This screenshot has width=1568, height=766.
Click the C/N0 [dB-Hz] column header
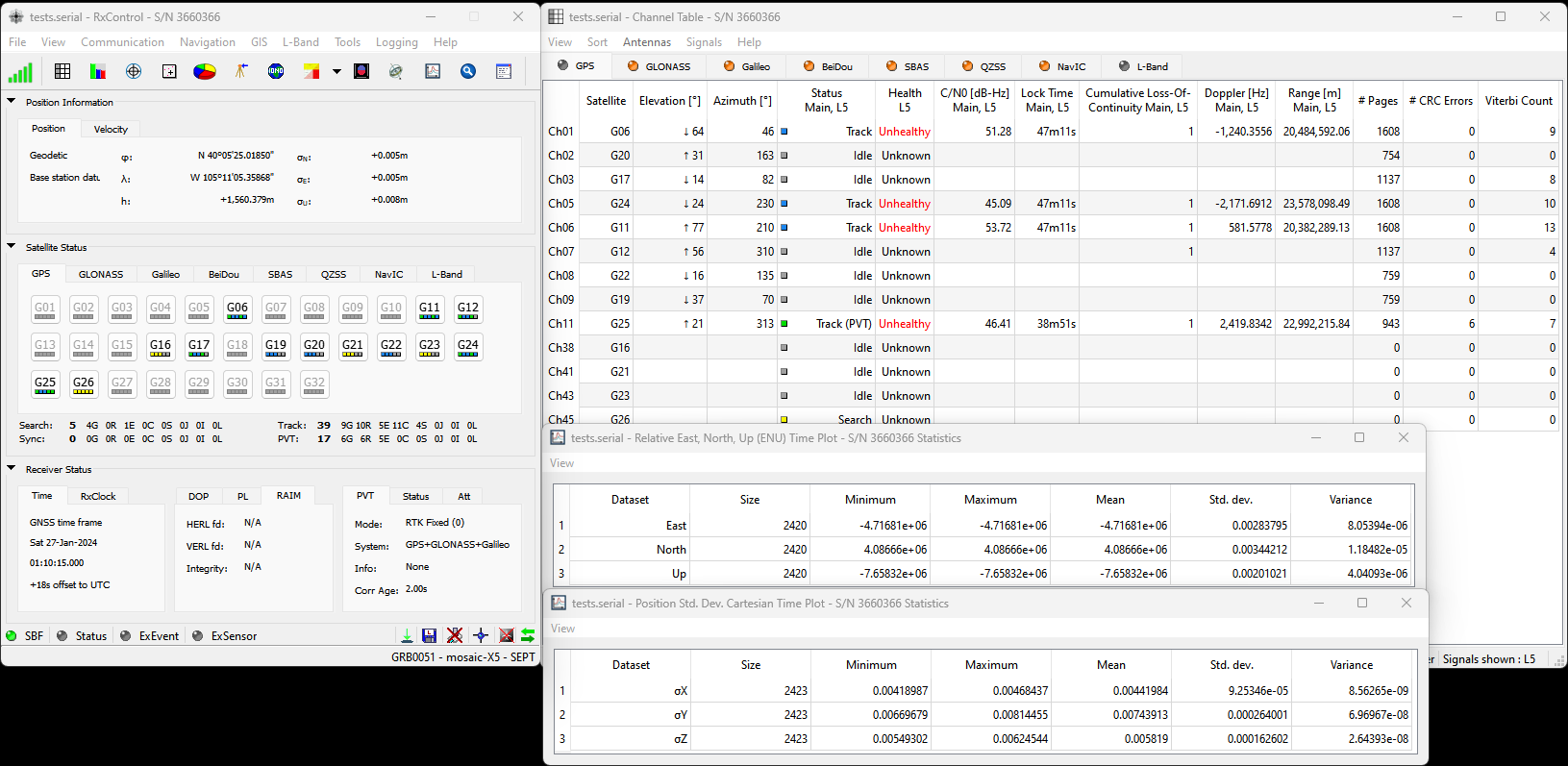coord(975,100)
